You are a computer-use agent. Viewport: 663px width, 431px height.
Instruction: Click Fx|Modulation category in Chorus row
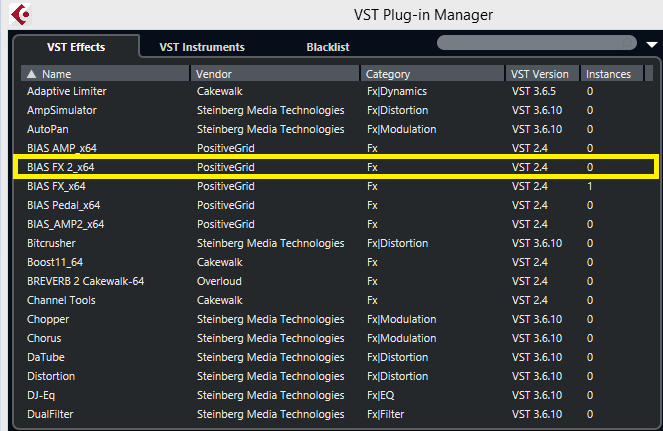(401, 338)
